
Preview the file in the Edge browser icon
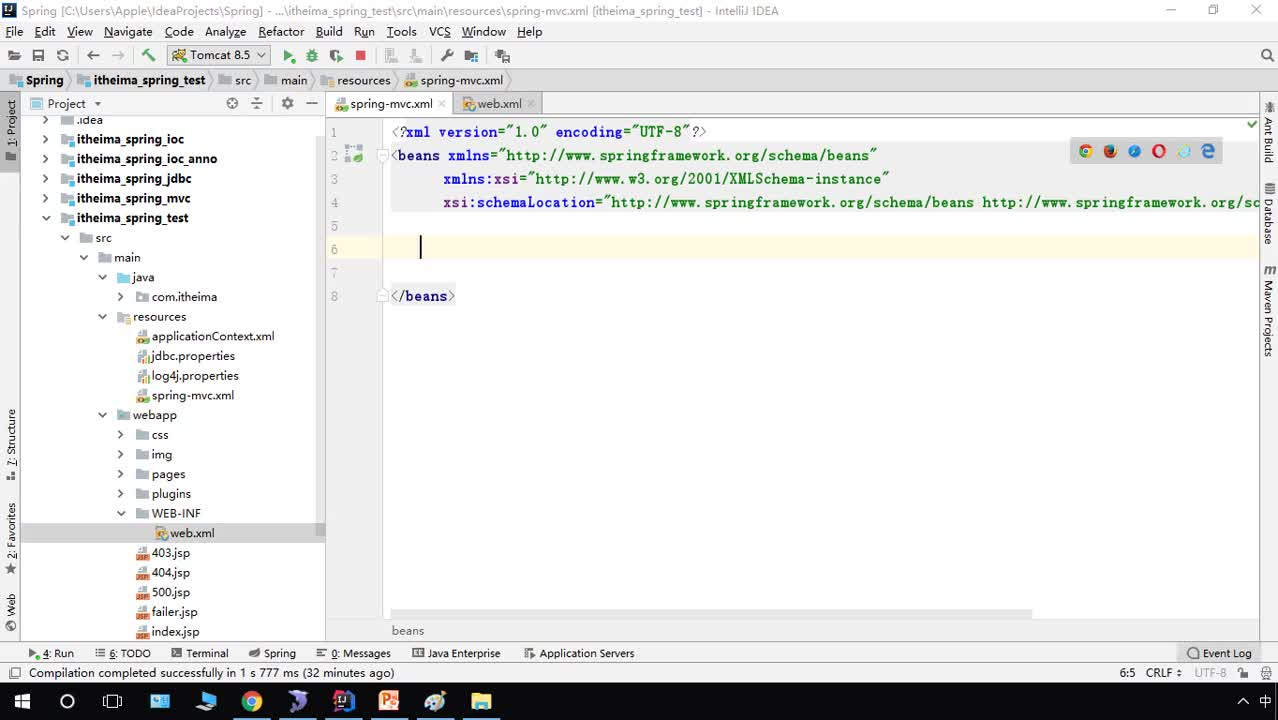point(1208,151)
